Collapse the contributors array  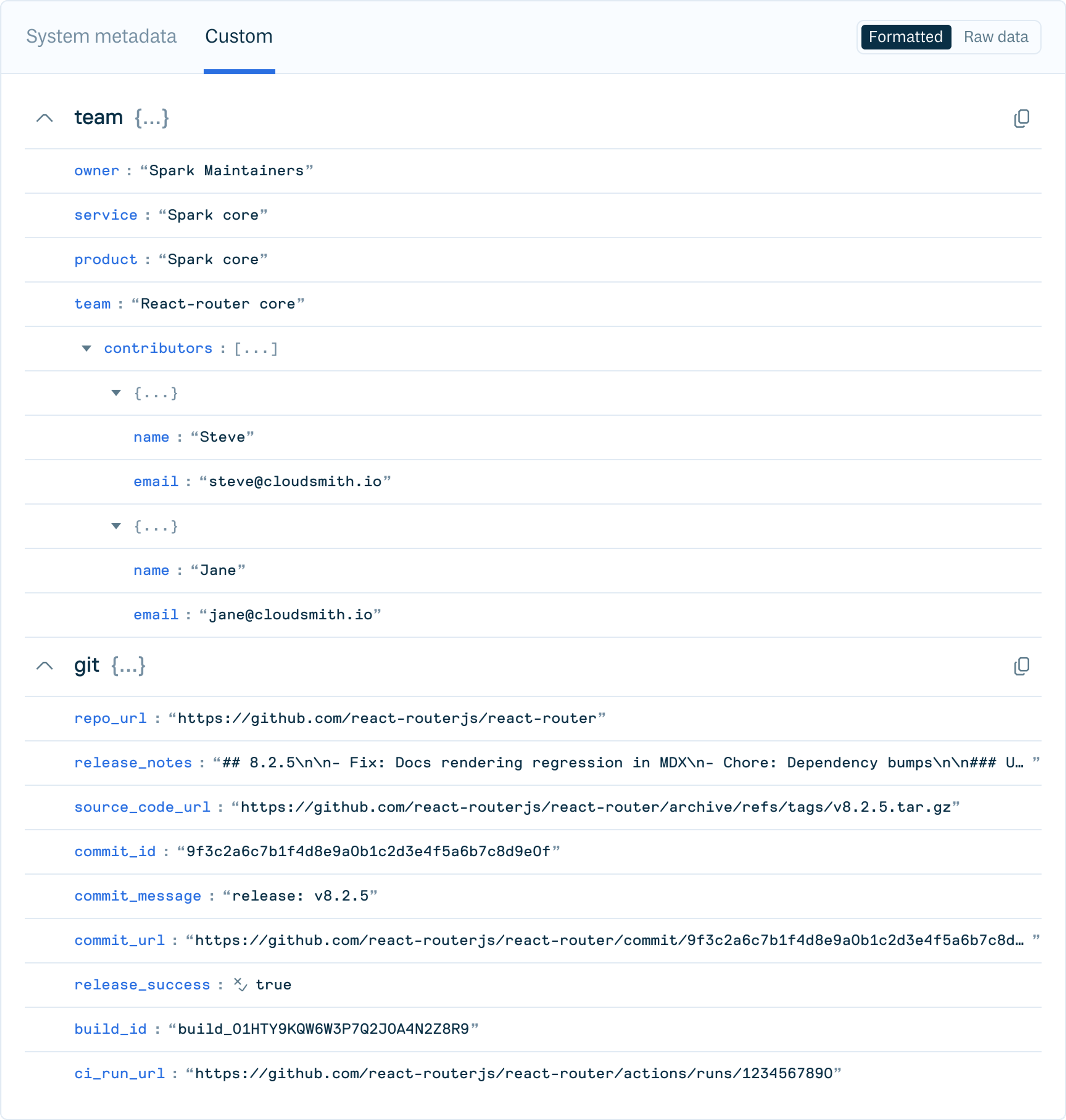(x=86, y=348)
